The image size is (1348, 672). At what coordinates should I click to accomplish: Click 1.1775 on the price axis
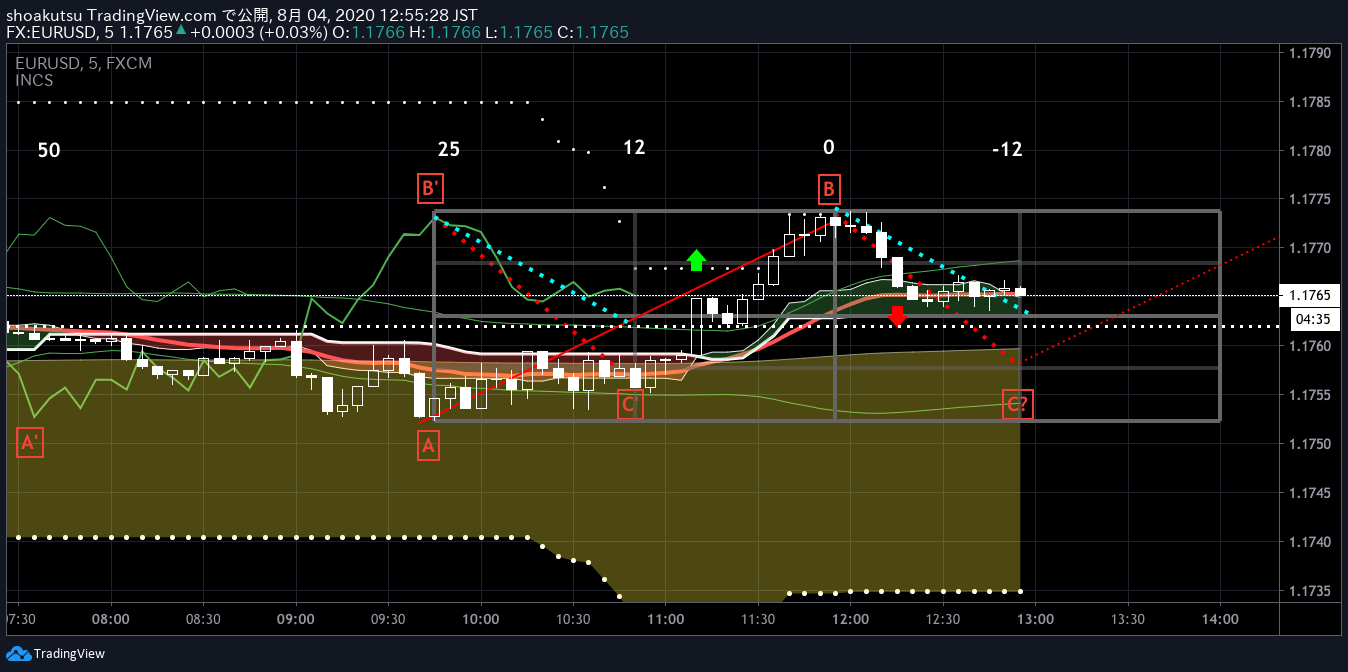click(1310, 199)
